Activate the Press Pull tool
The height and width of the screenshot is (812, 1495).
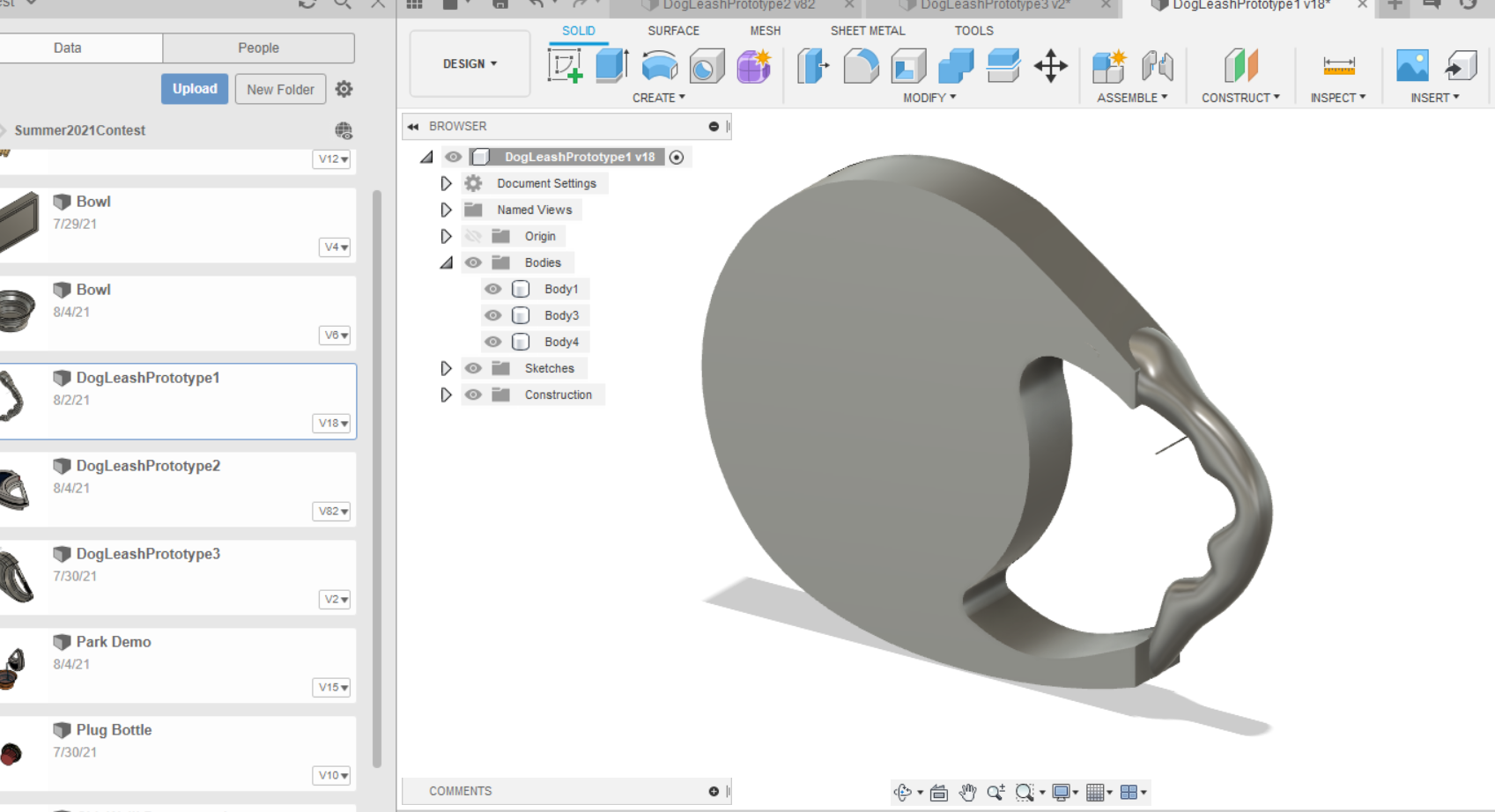click(811, 66)
